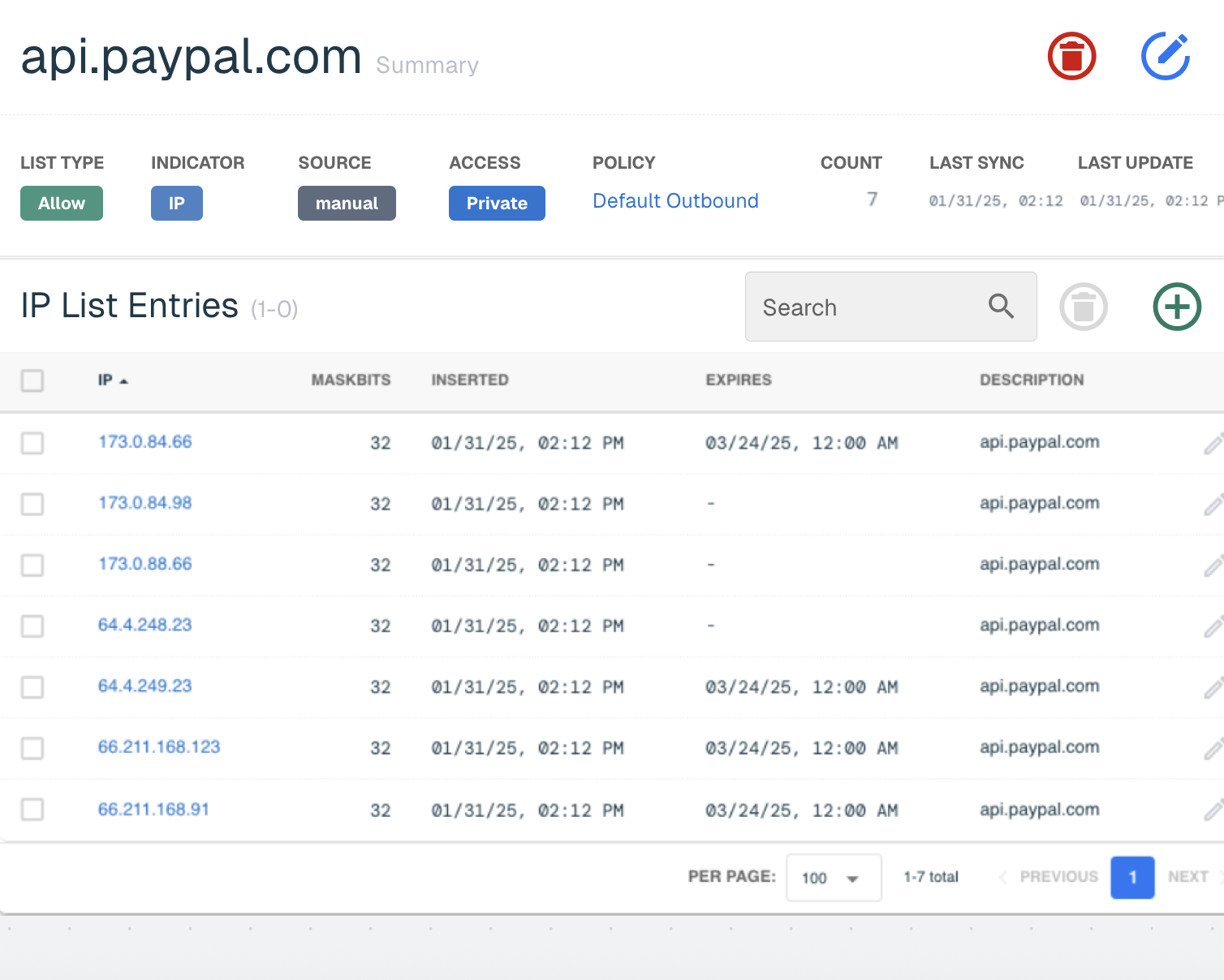1224x980 pixels.
Task: Click the PREVIOUS page button
Action: pyautogui.click(x=1049, y=877)
